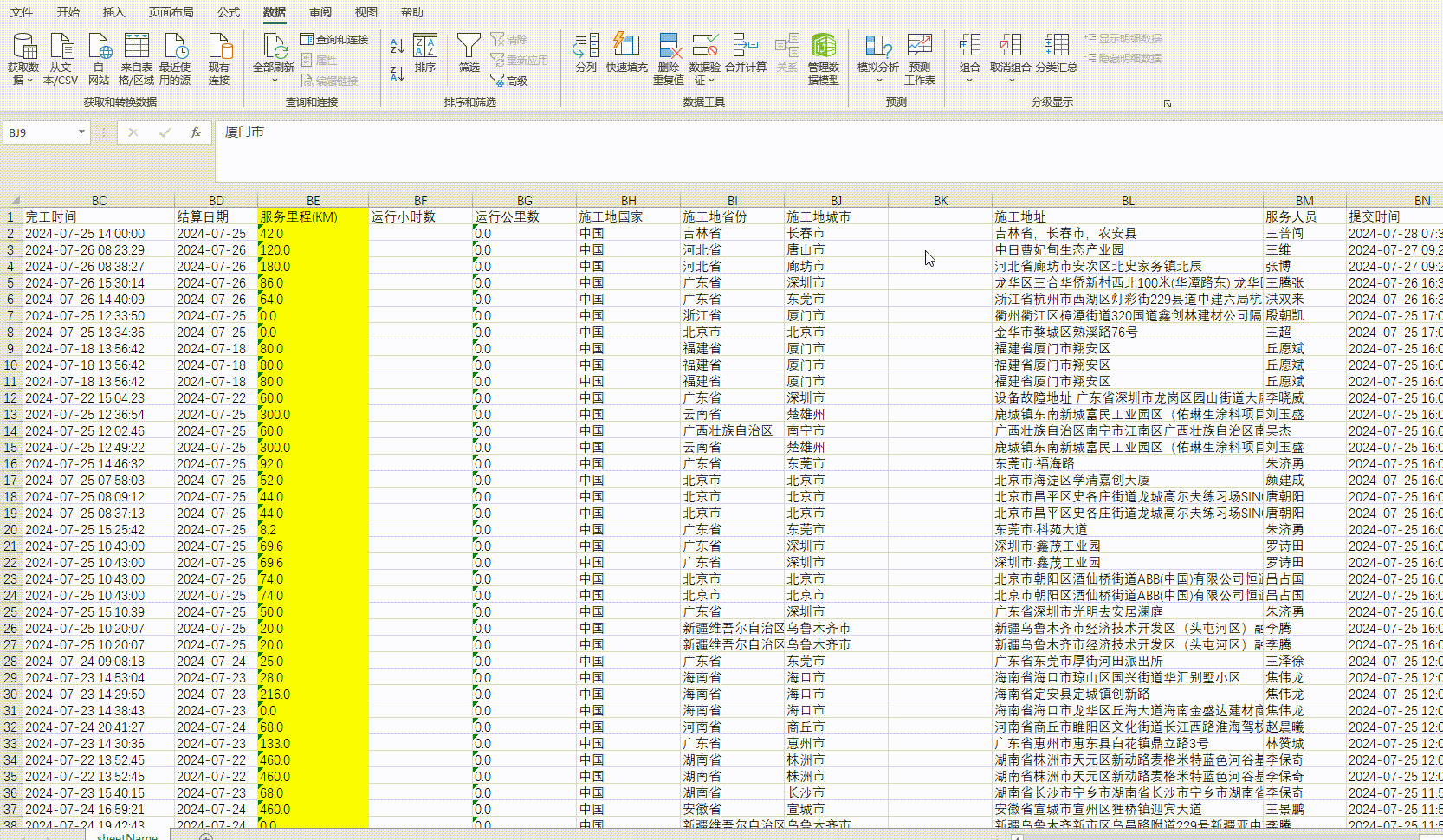
Task: Click the 自网站 (From Web) icon
Action: pyautogui.click(x=99, y=59)
